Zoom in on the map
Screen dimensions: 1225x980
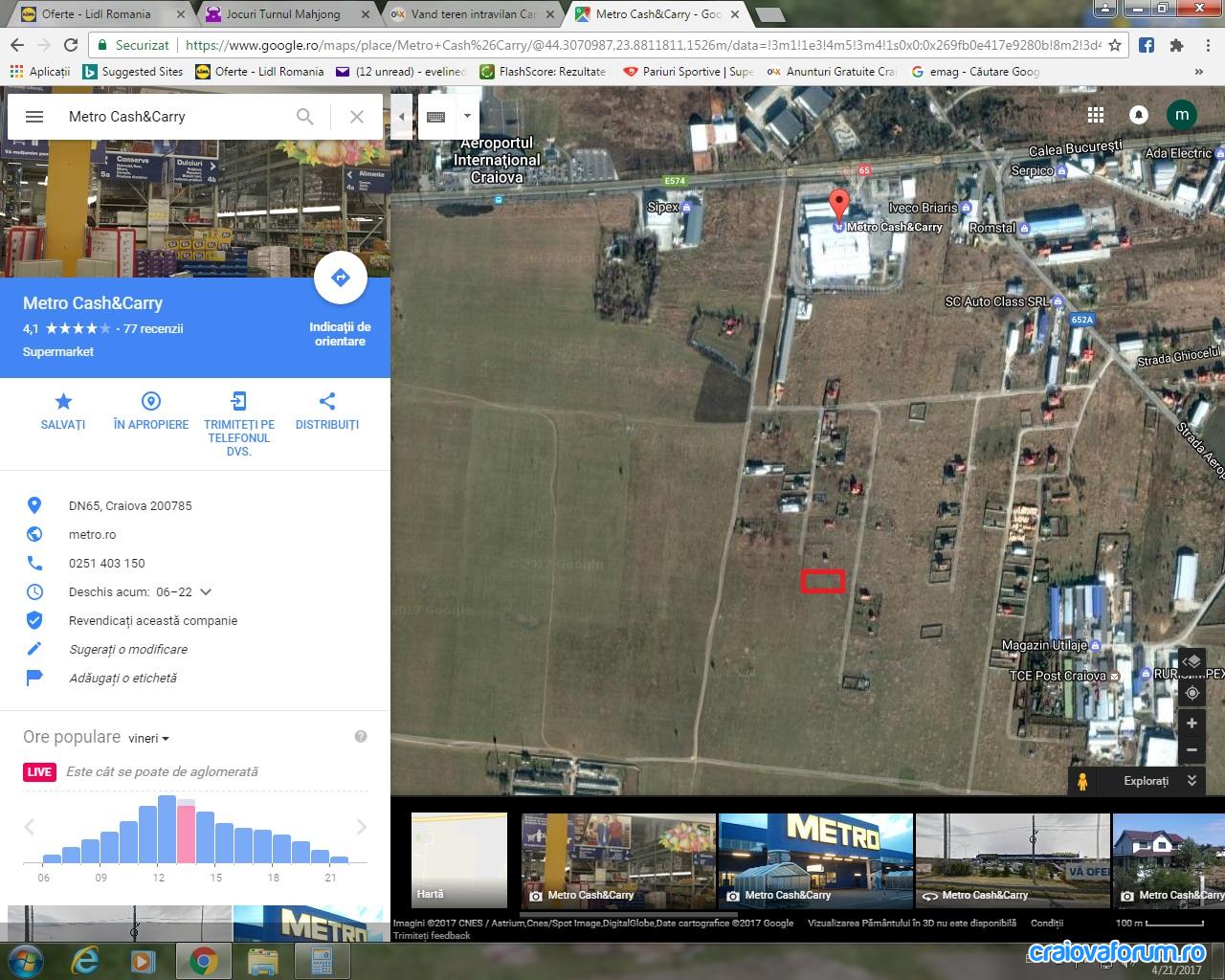1192,724
